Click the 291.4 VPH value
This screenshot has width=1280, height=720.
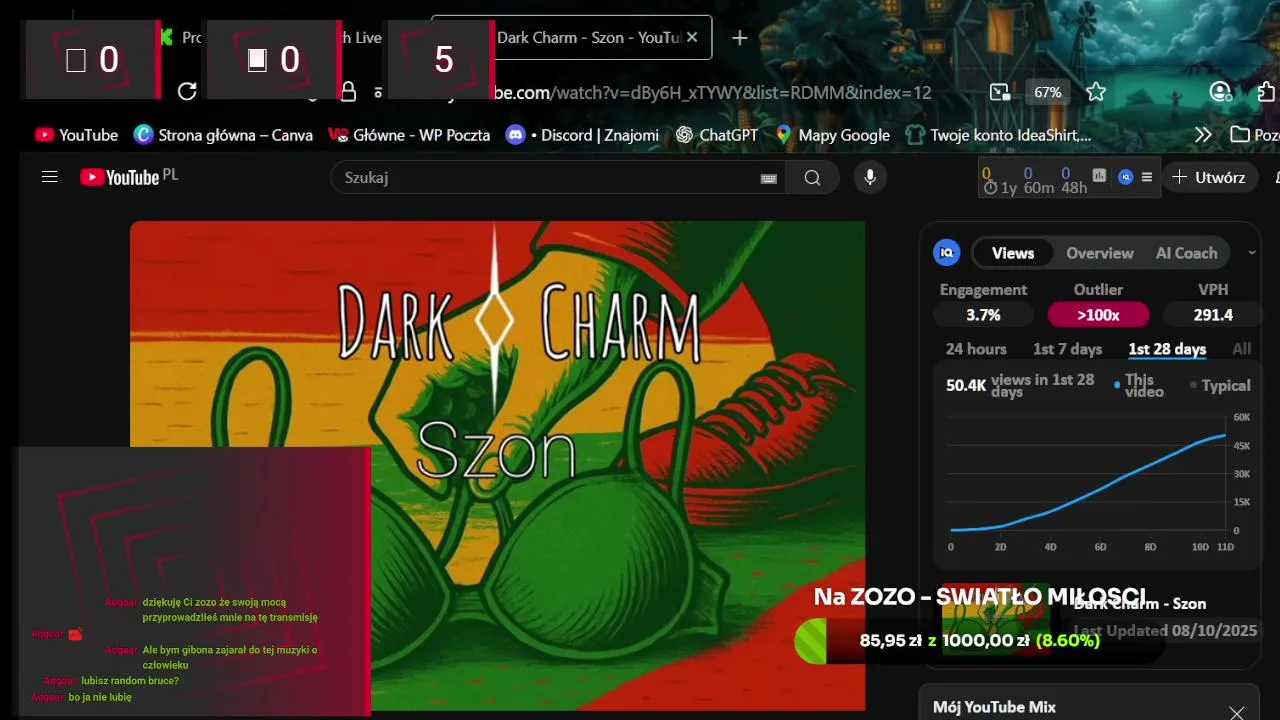click(x=1213, y=315)
